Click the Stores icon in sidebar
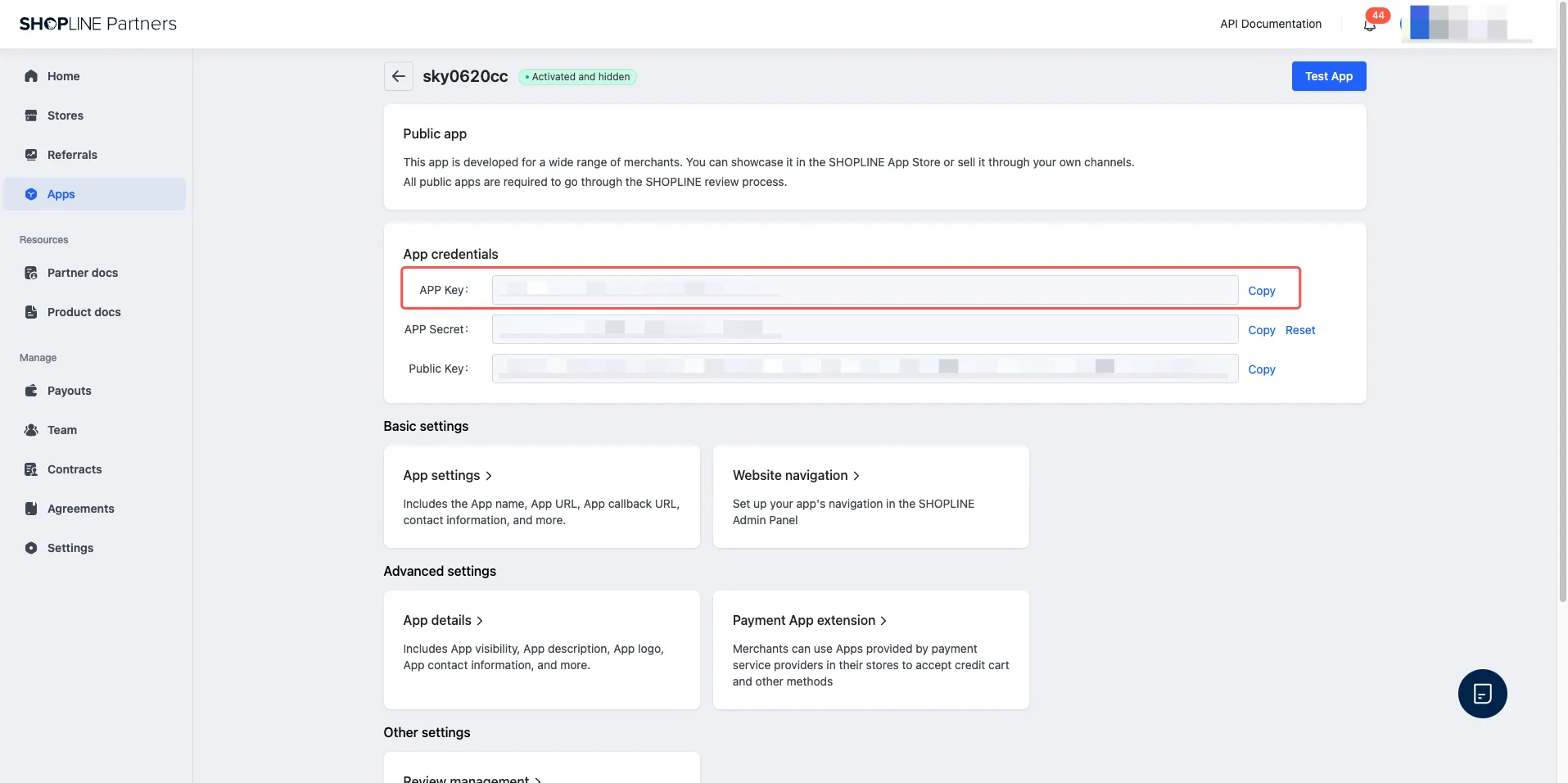Screen dimensions: 1568x783 (x=31, y=115)
